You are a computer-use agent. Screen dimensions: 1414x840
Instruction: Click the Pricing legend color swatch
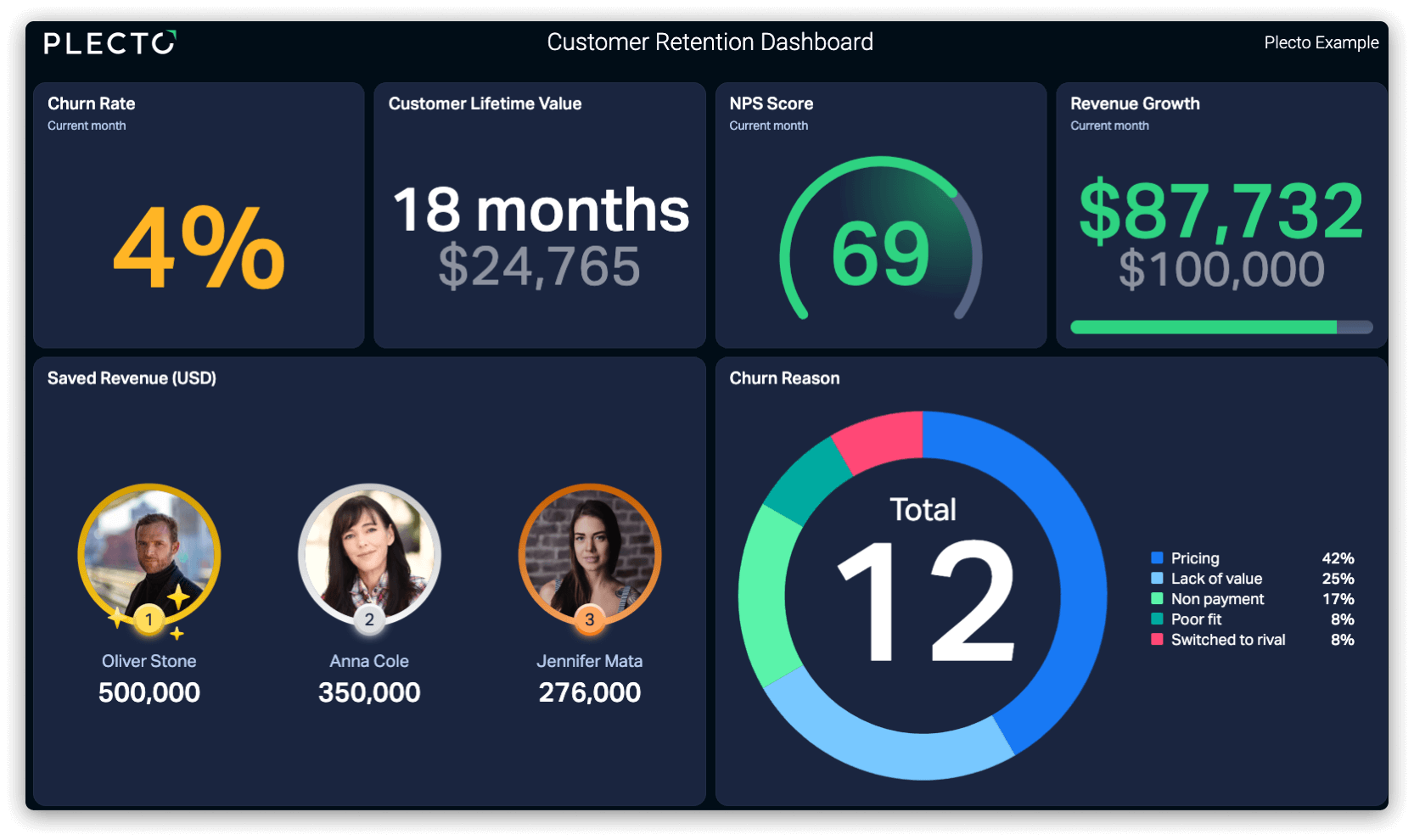tap(1157, 558)
